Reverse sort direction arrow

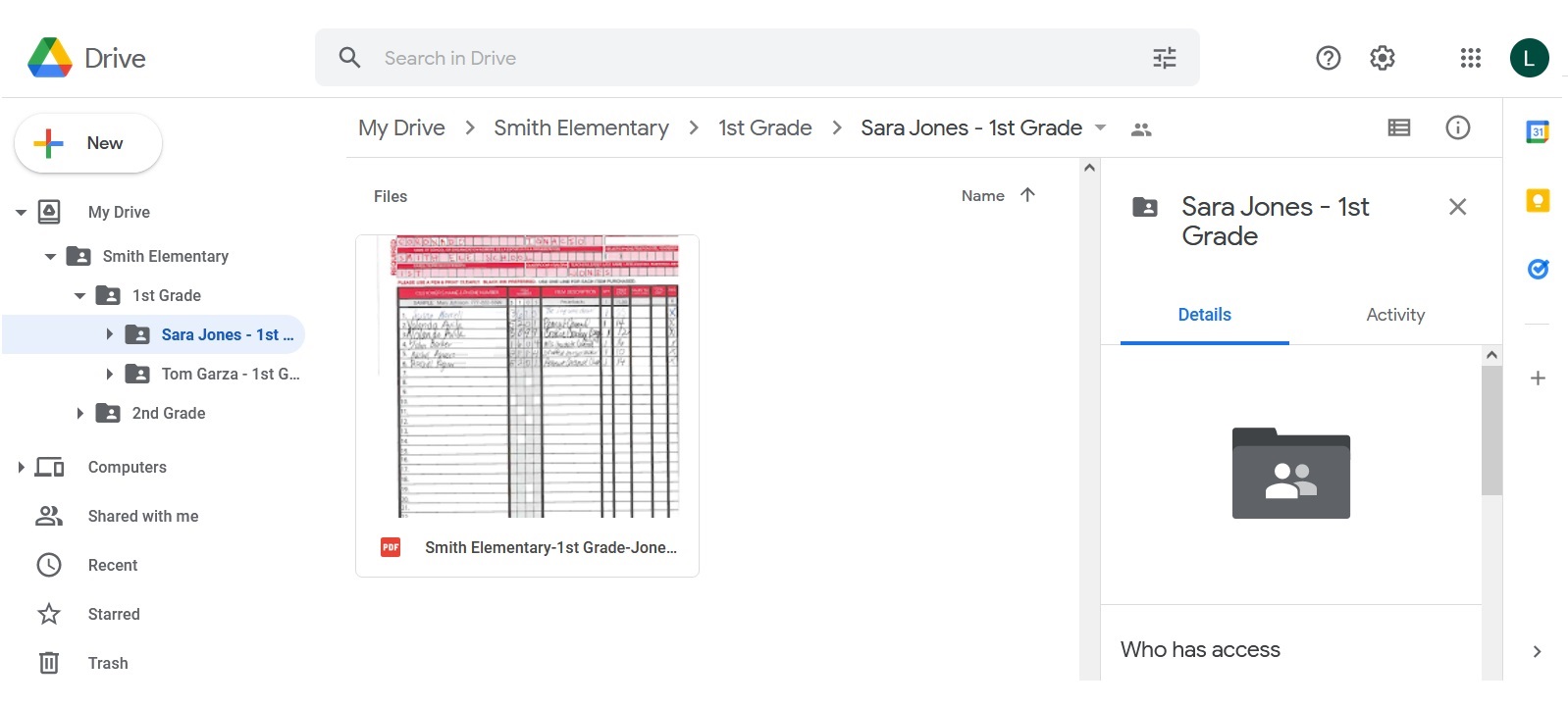1027,195
